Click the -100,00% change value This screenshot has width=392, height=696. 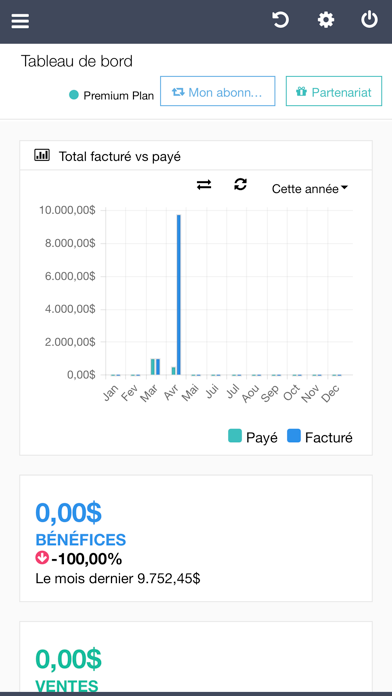coord(87,559)
